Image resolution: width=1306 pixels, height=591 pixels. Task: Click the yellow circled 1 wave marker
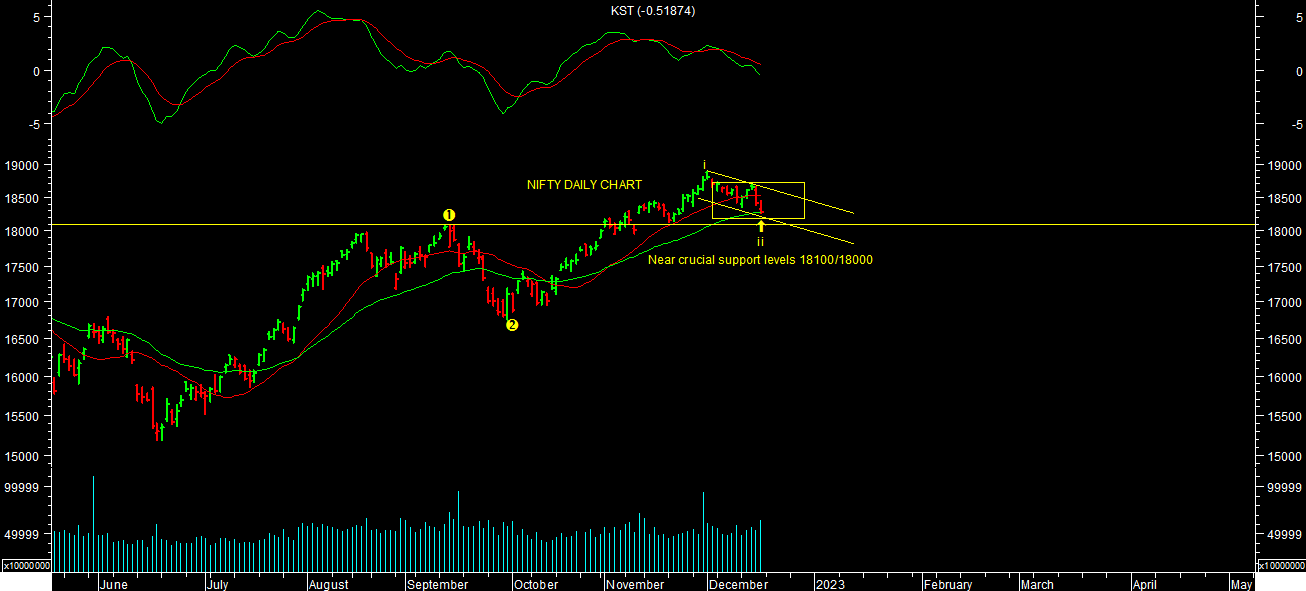tap(449, 215)
